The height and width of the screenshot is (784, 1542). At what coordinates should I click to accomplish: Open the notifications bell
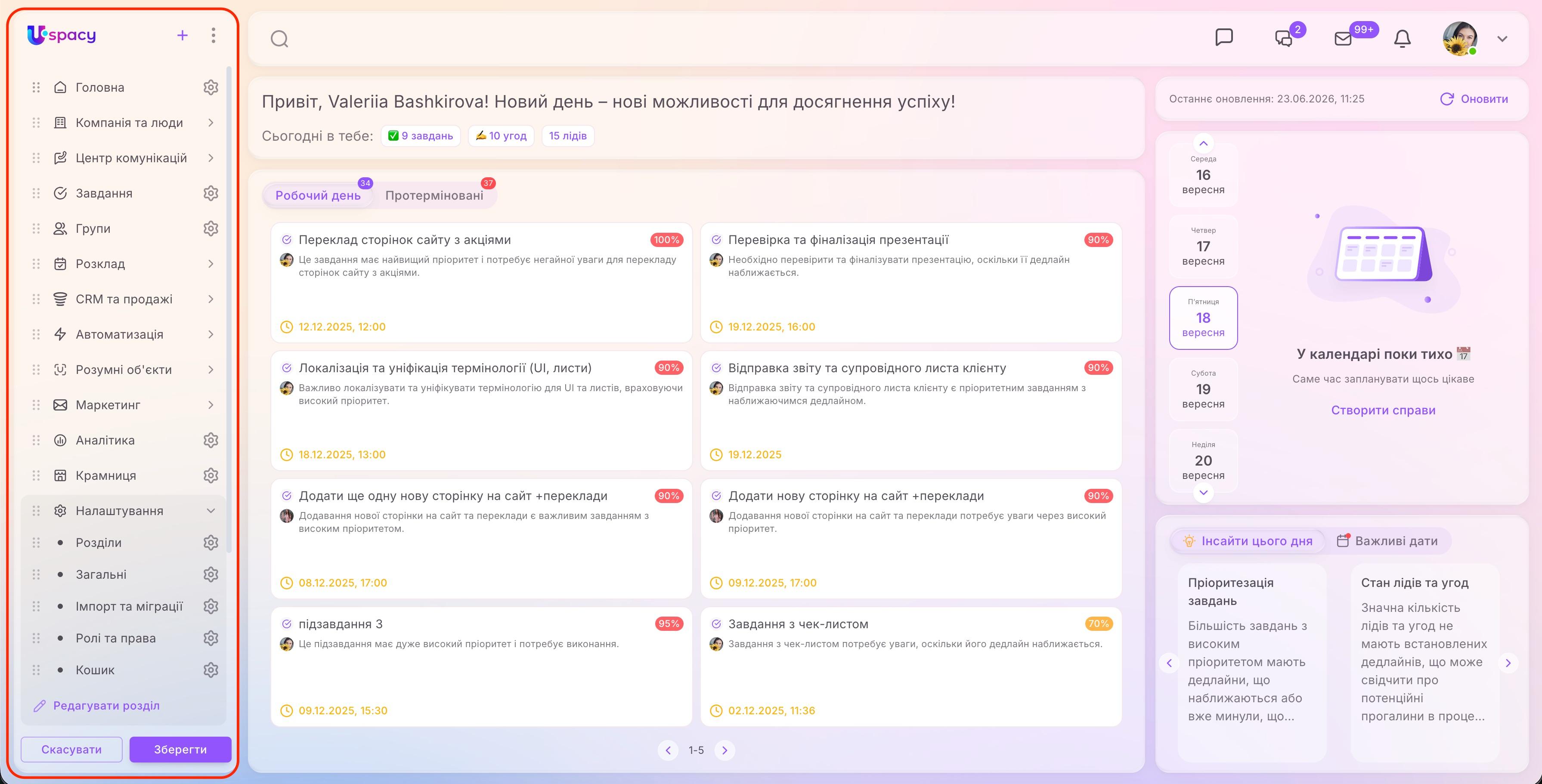coord(1403,39)
